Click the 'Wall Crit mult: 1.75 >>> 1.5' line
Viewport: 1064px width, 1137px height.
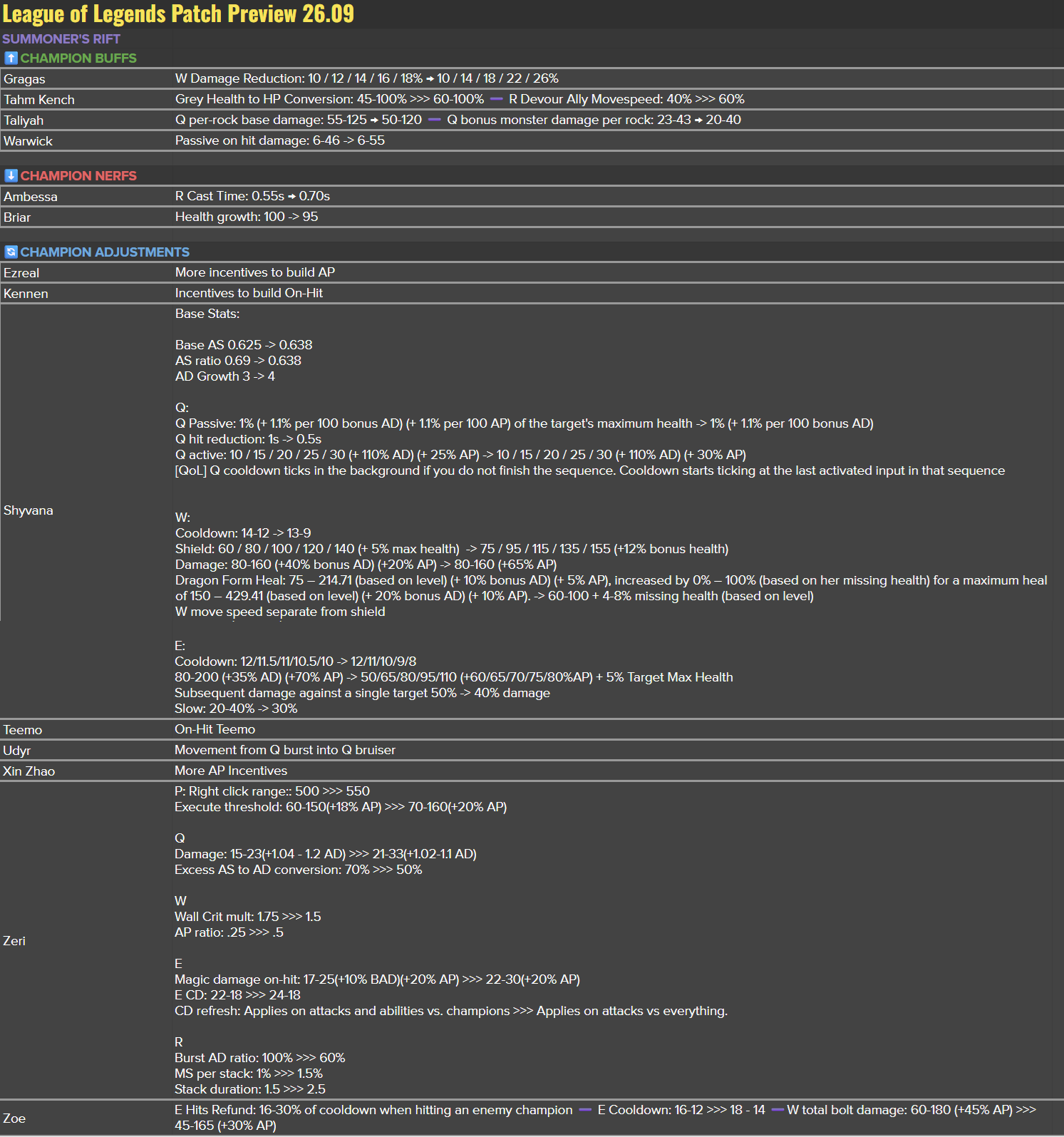pos(248,917)
